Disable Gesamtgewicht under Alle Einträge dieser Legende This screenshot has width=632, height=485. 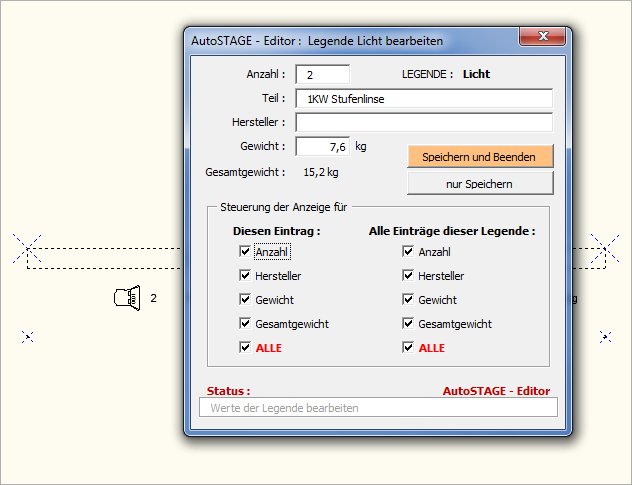(x=408, y=323)
